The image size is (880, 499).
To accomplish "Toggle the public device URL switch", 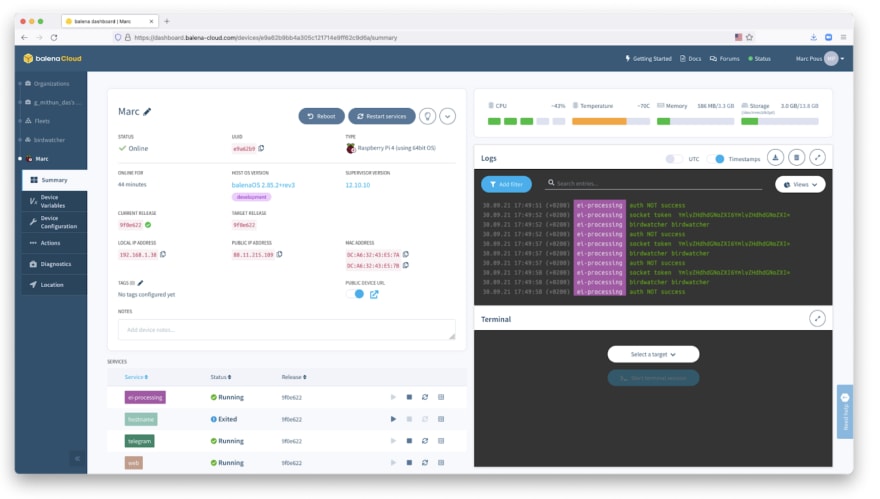I will 355,294.
